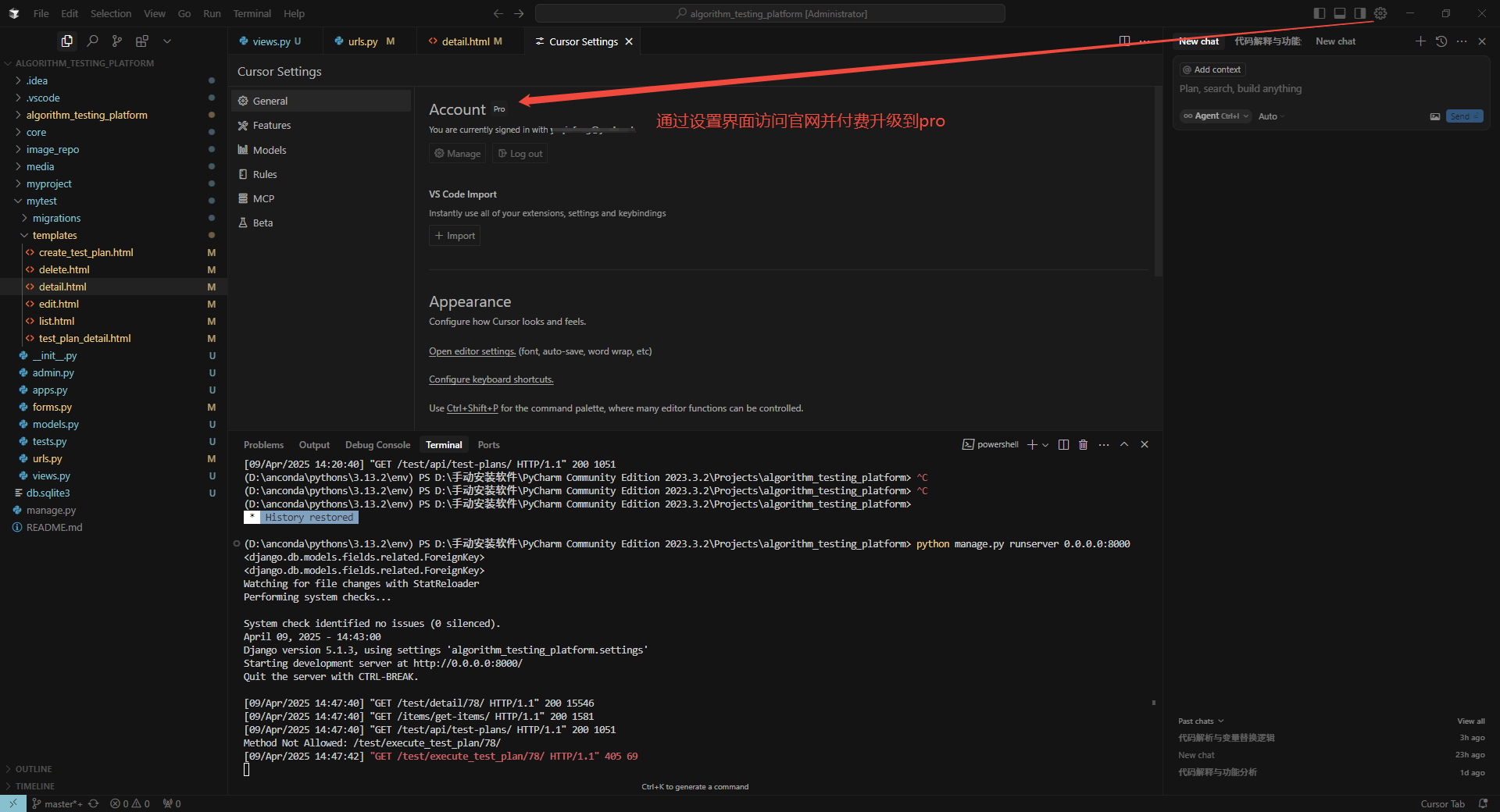Viewport: 1500px width, 812px height.
Task: Kill terminal with the trash icon
Action: click(x=1083, y=444)
